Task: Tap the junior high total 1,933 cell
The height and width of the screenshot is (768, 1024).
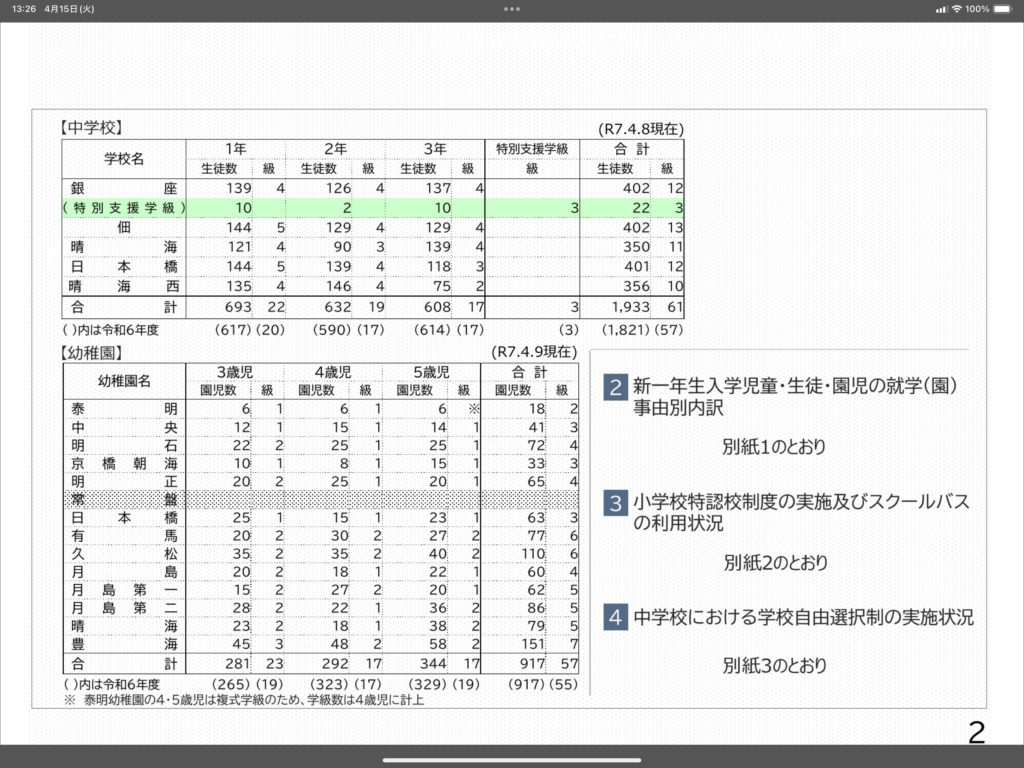Action: (630, 307)
